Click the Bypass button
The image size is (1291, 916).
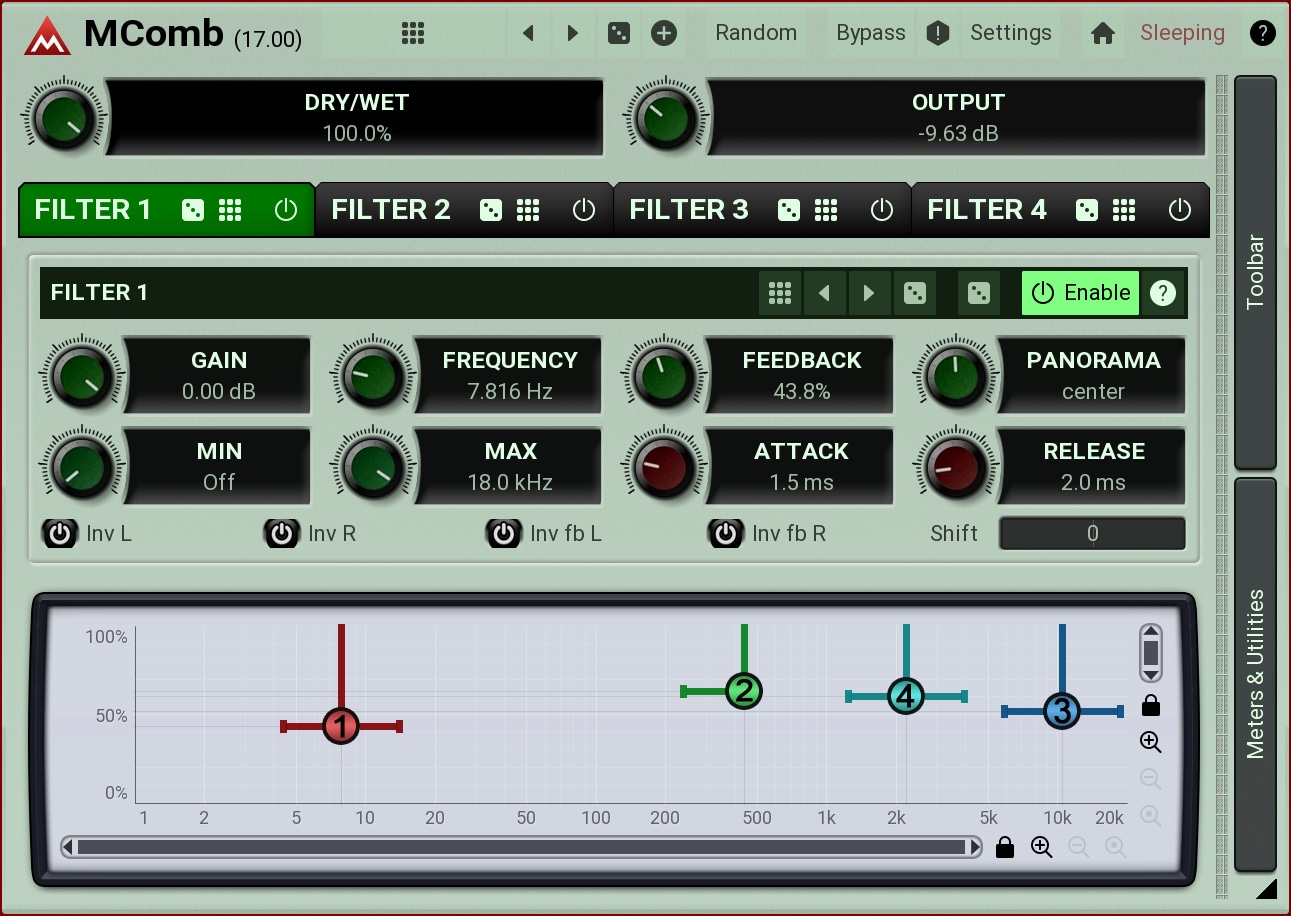tap(870, 33)
